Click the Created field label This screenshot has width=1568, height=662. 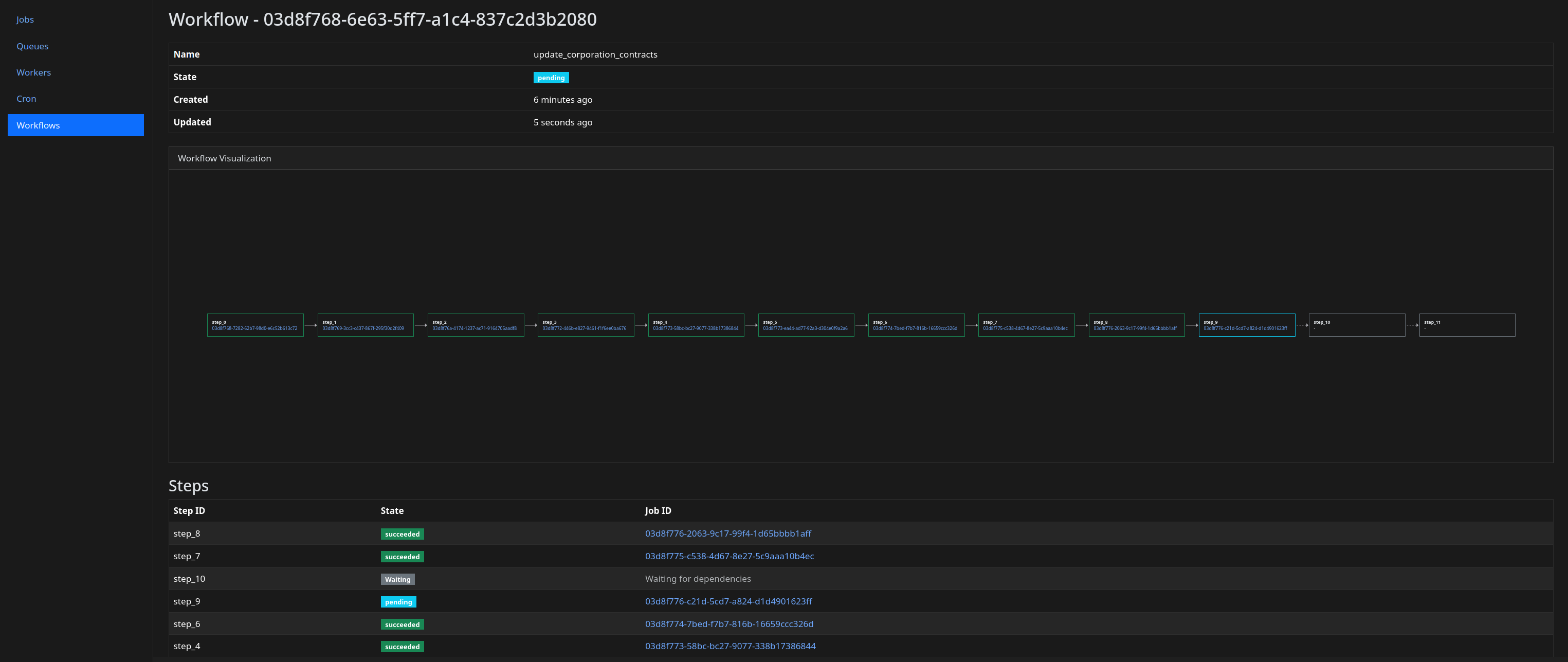[191, 99]
